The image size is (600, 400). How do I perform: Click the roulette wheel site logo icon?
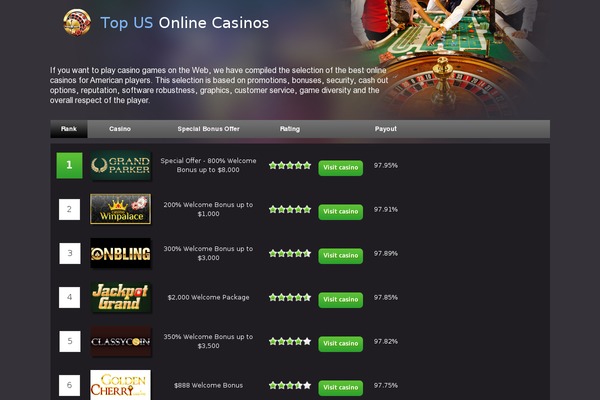77,23
